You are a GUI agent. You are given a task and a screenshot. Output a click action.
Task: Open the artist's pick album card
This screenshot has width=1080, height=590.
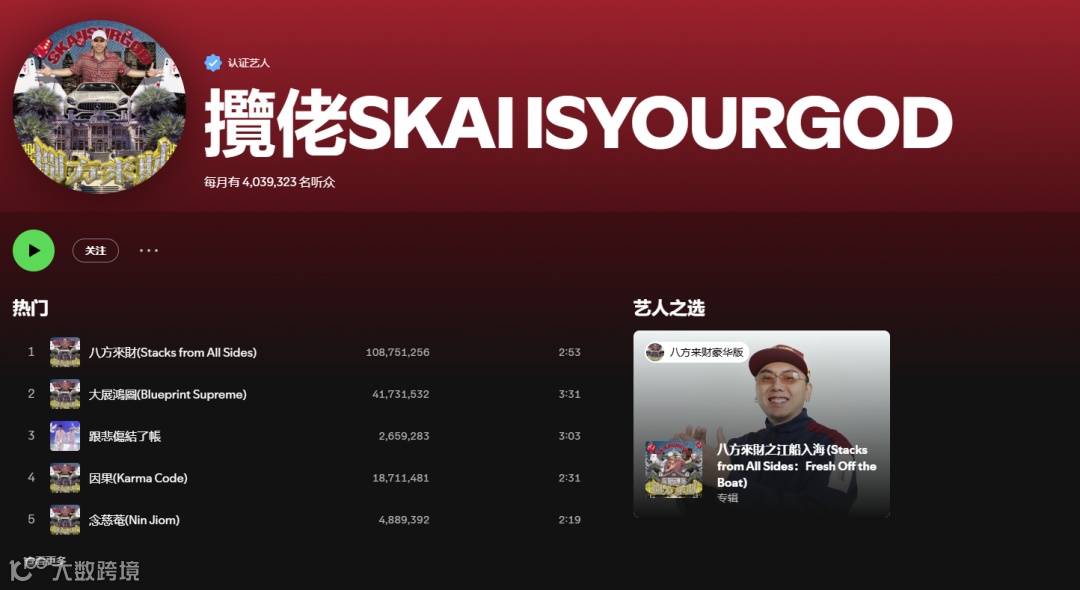pos(761,424)
